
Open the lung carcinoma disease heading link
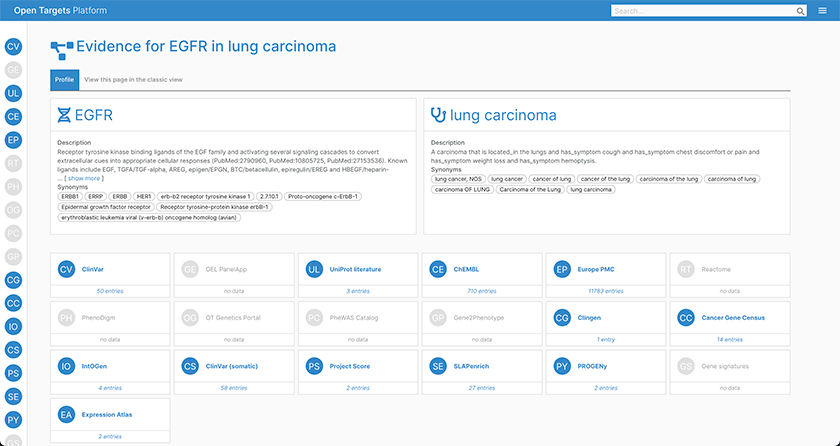pyautogui.click(x=503, y=115)
